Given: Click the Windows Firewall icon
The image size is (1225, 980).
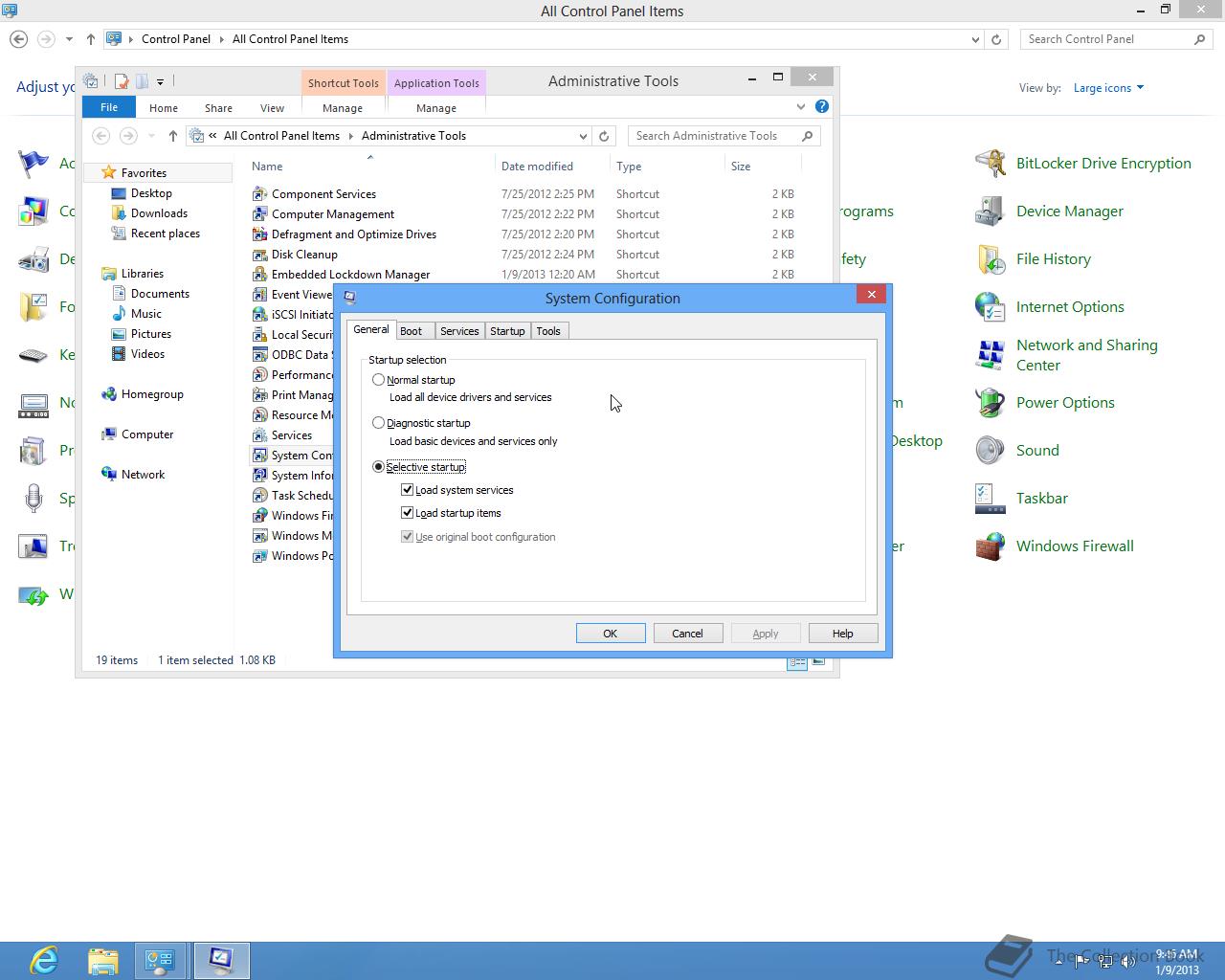Looking at the screenshot, I should [990, 546].
